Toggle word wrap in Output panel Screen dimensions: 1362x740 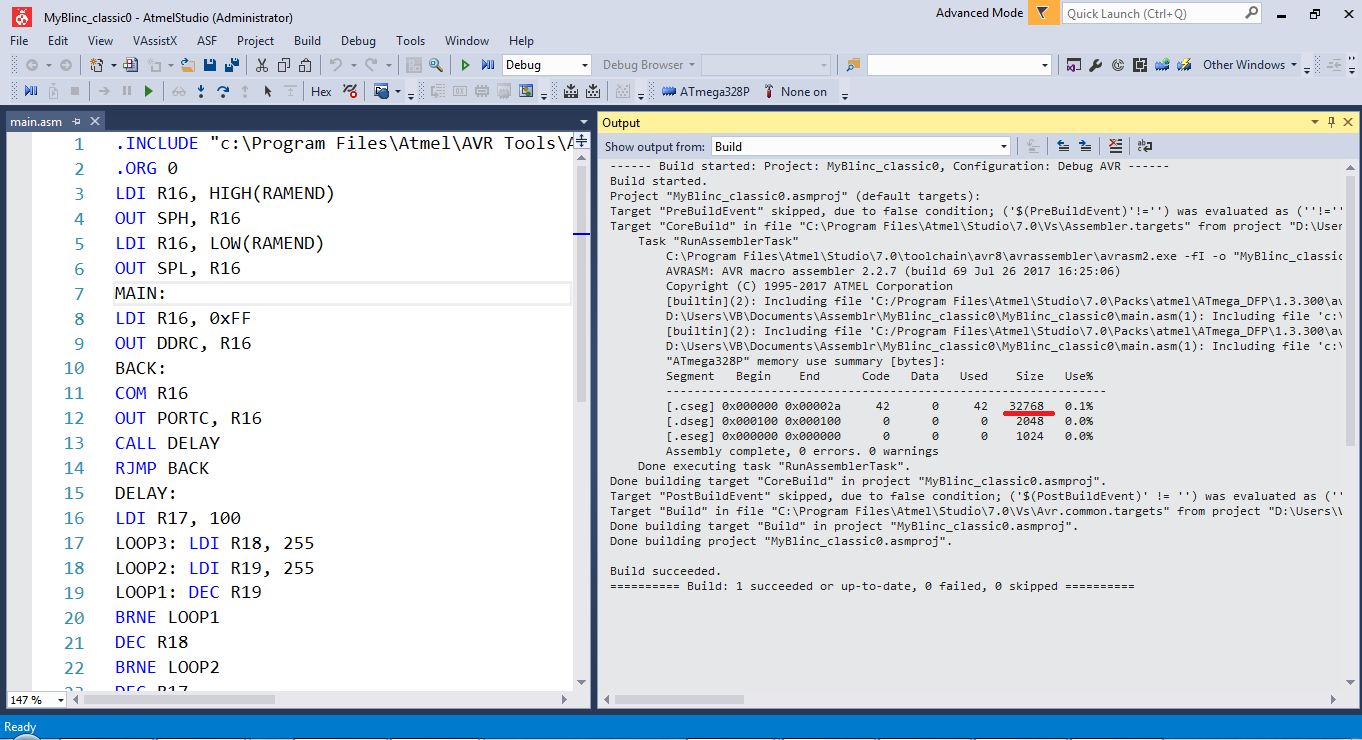click(x=1145, y=146)
